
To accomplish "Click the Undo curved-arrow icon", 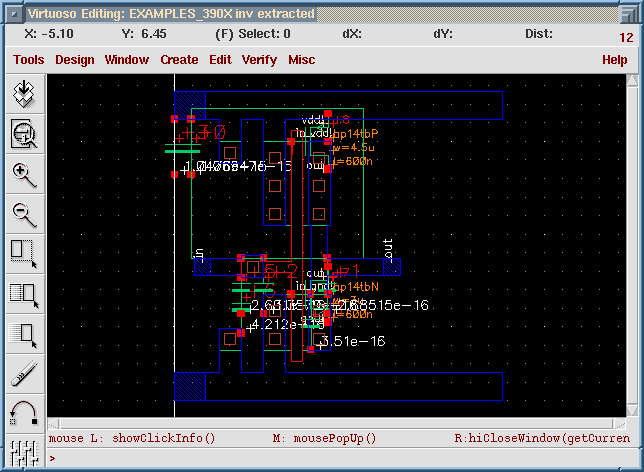I will tap(24, 414).
